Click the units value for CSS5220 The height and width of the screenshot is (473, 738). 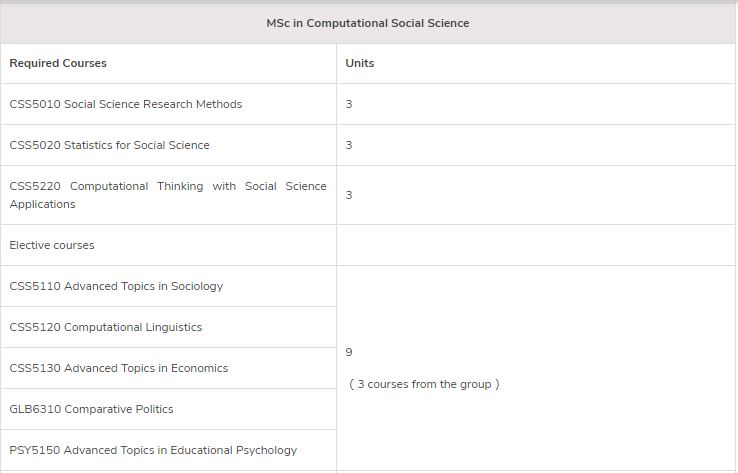point(349,195)
